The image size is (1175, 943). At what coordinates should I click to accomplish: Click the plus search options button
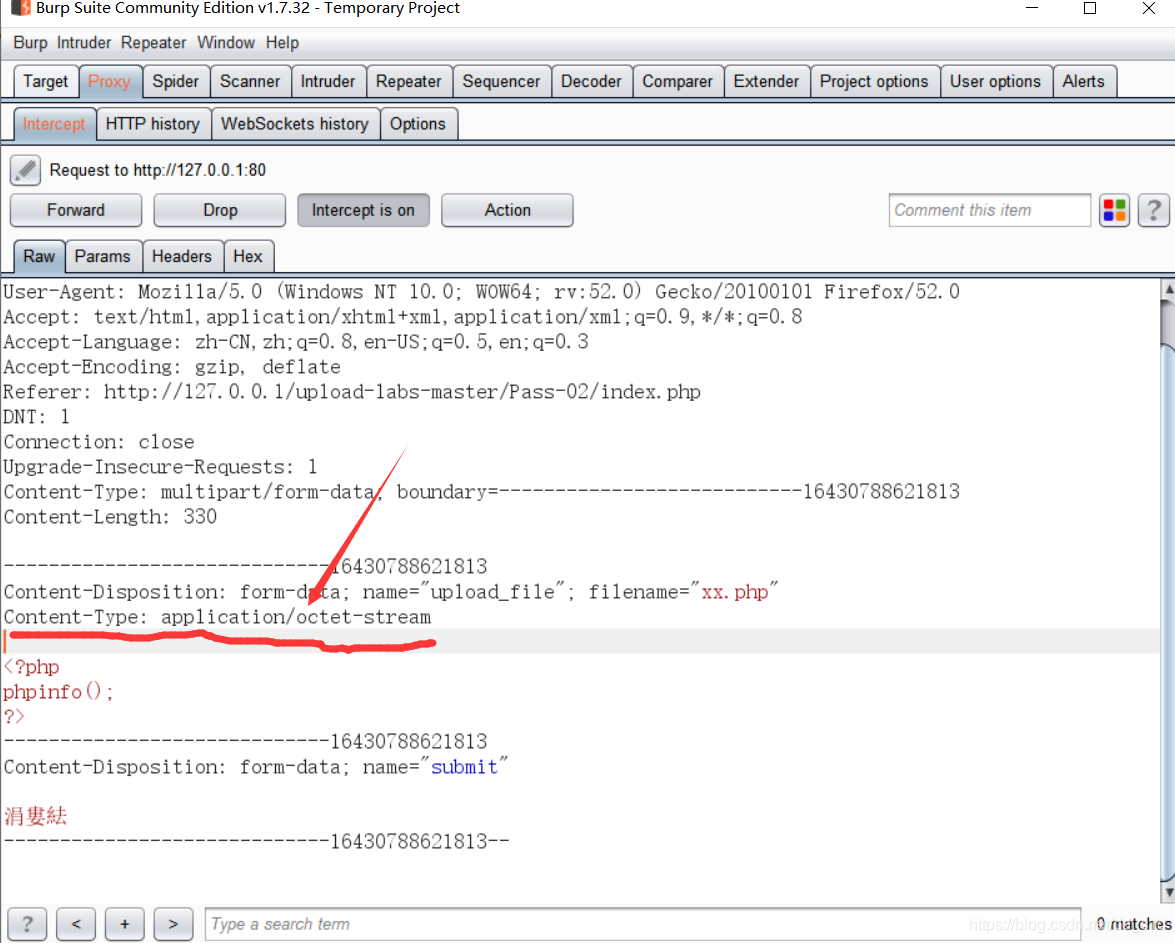click(124, 924)
